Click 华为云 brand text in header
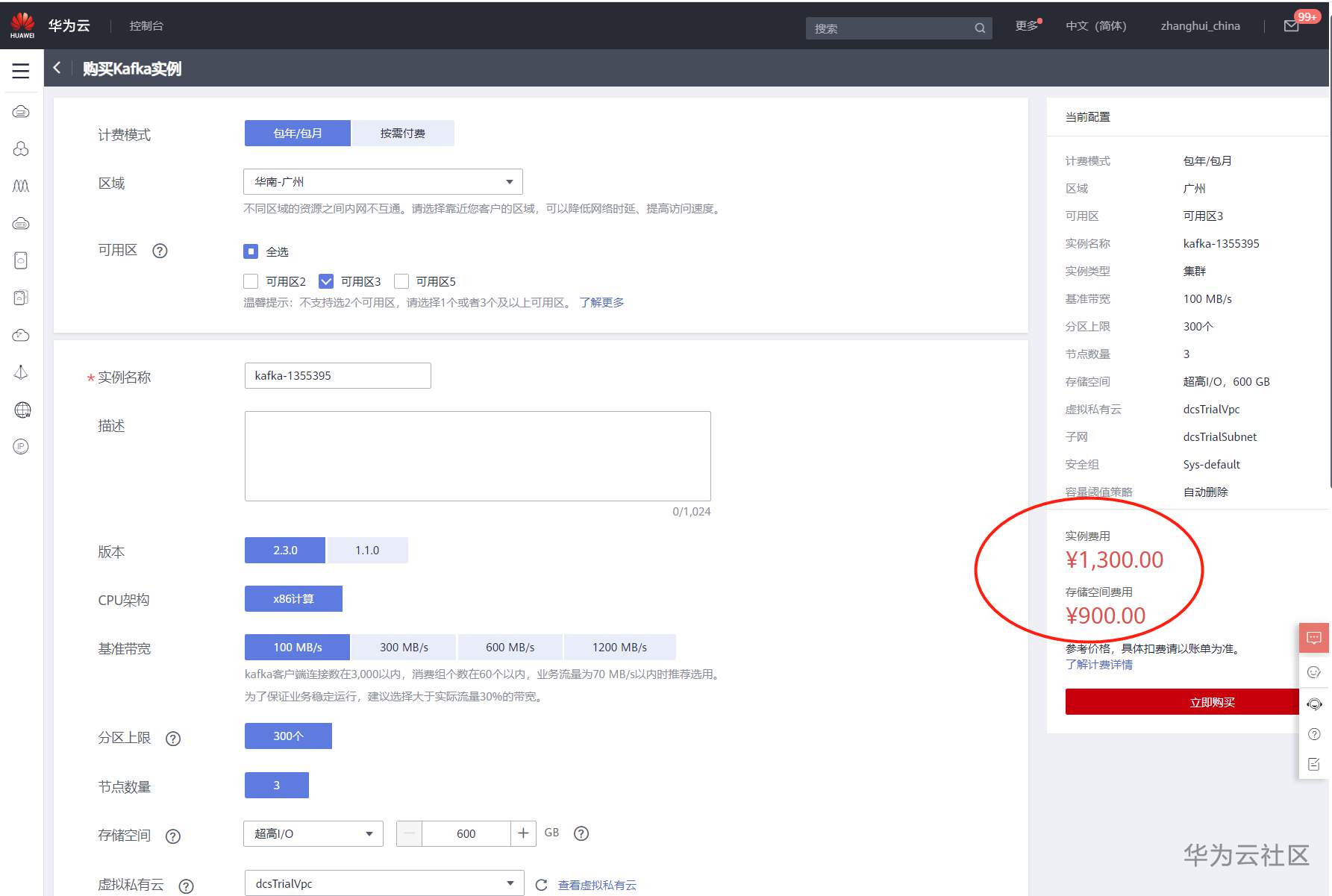1332x896 pixels. pos(69,25)
